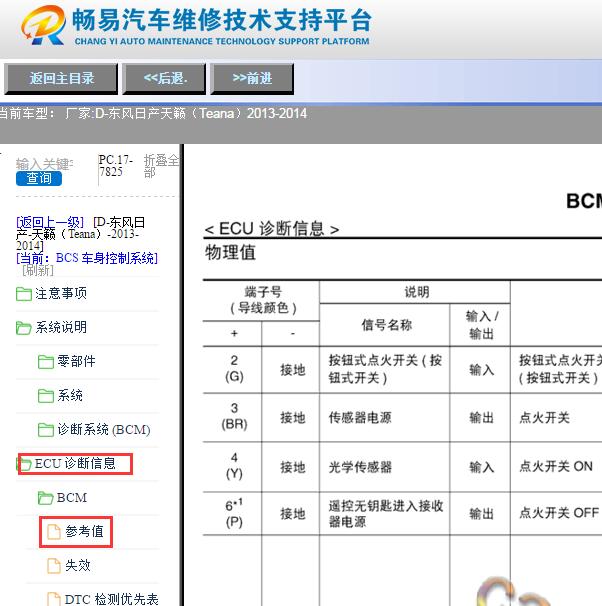Click the document icon beside 失效

tap(54, 566)
